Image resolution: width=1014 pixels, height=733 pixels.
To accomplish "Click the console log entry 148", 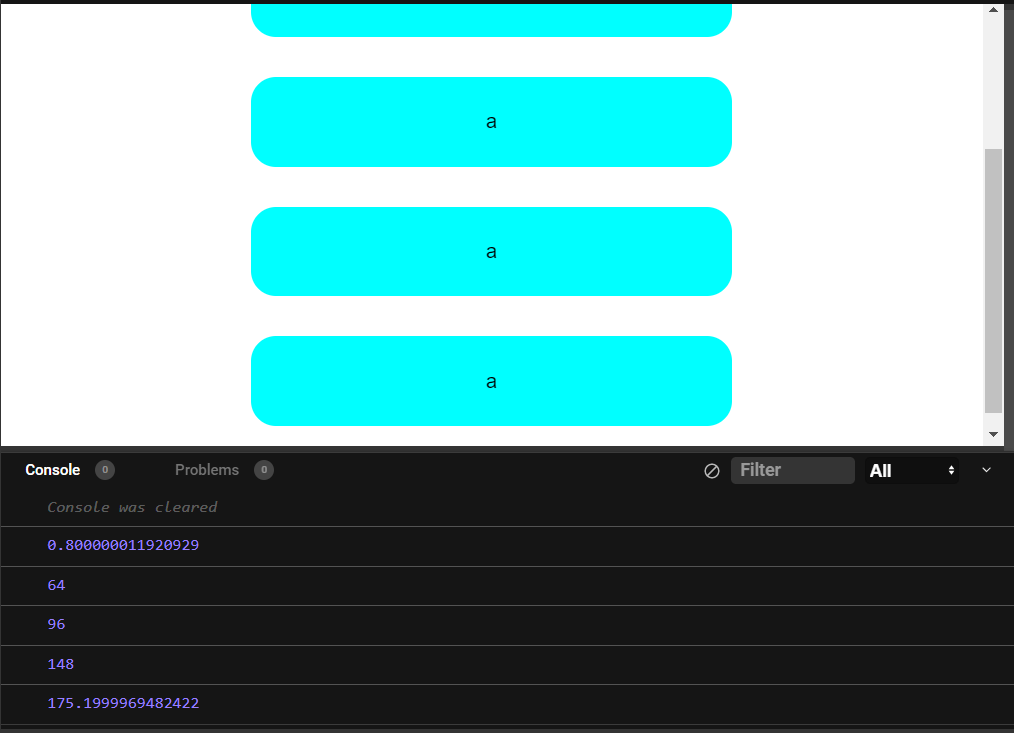I will click(60, 664).
